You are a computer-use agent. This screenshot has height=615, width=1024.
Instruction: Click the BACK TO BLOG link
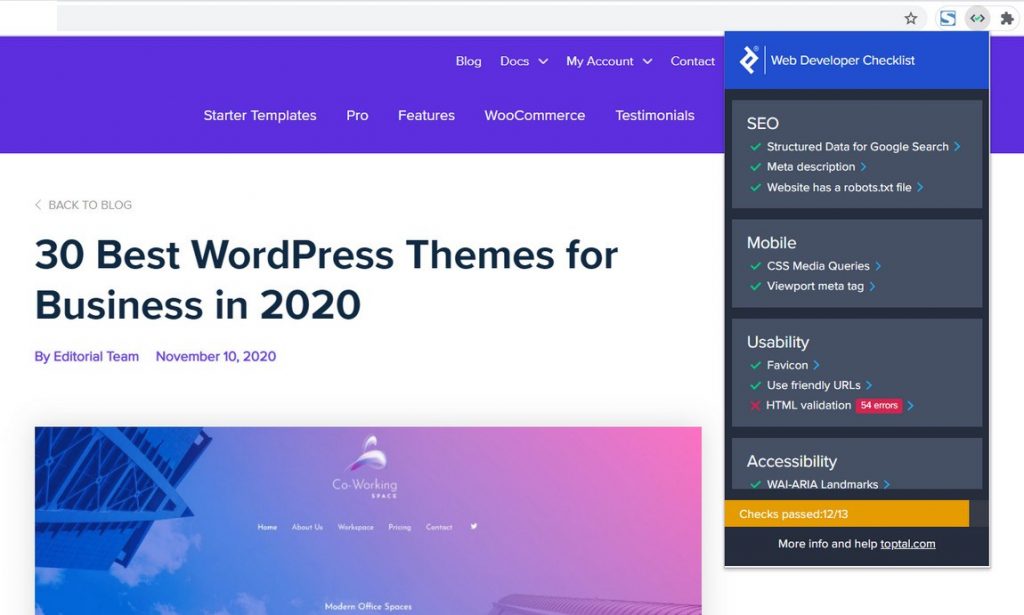click(83, 204)
